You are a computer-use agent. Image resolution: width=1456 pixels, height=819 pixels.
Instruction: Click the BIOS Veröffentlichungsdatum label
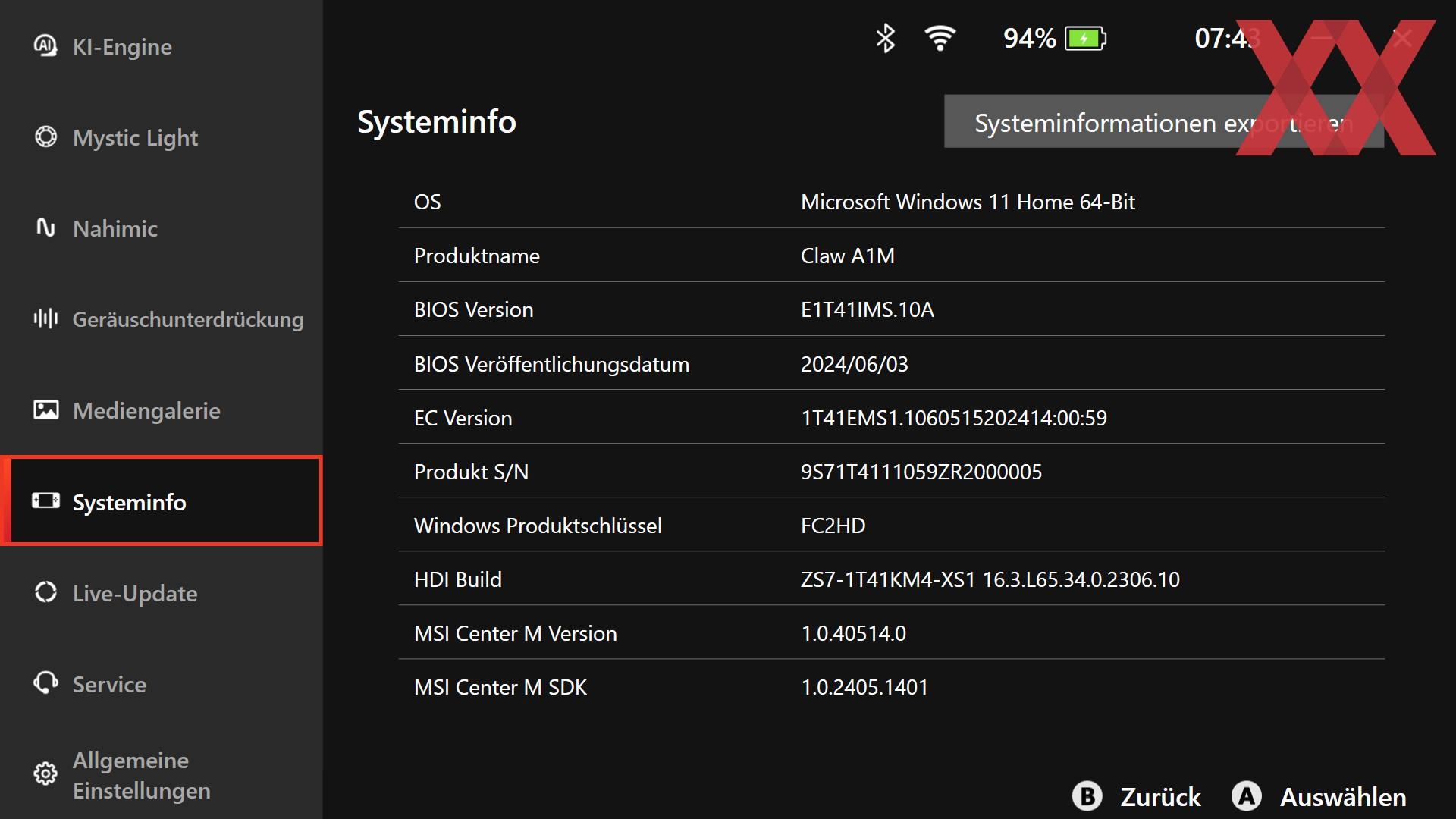(551, 364)
